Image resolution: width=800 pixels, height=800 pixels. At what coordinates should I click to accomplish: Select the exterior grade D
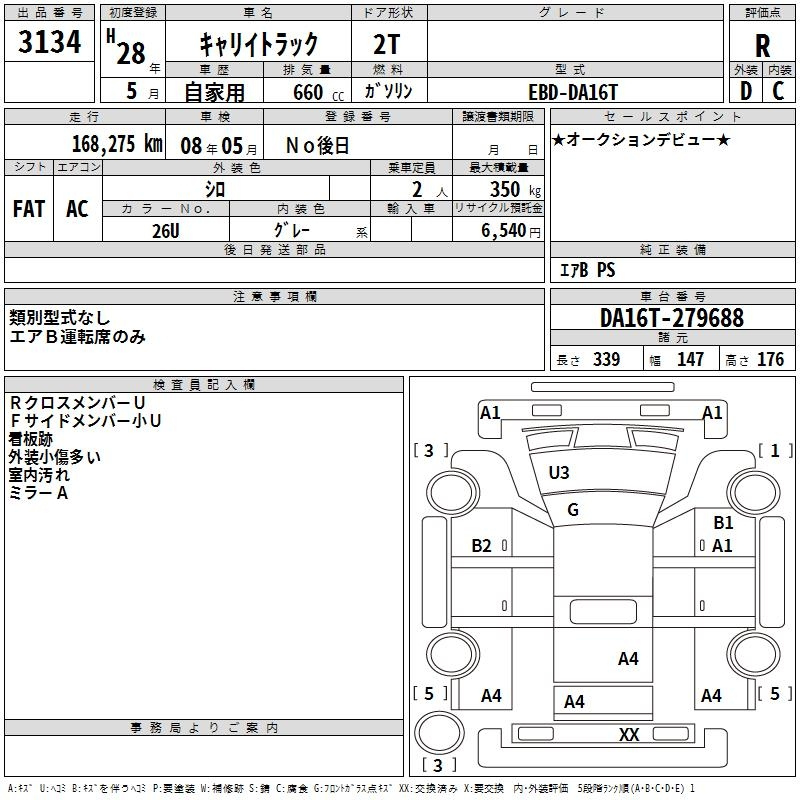point(745,91)
